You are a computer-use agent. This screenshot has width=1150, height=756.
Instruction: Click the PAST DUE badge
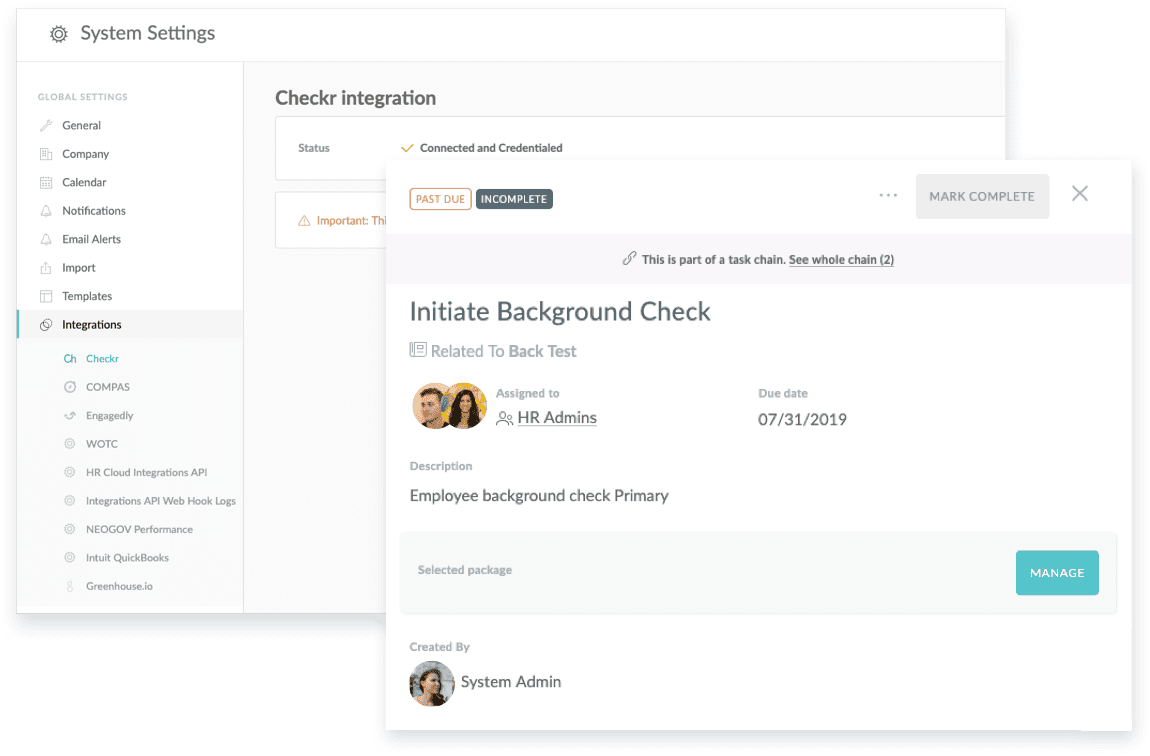pyautogui.click(x=440, y=199)
